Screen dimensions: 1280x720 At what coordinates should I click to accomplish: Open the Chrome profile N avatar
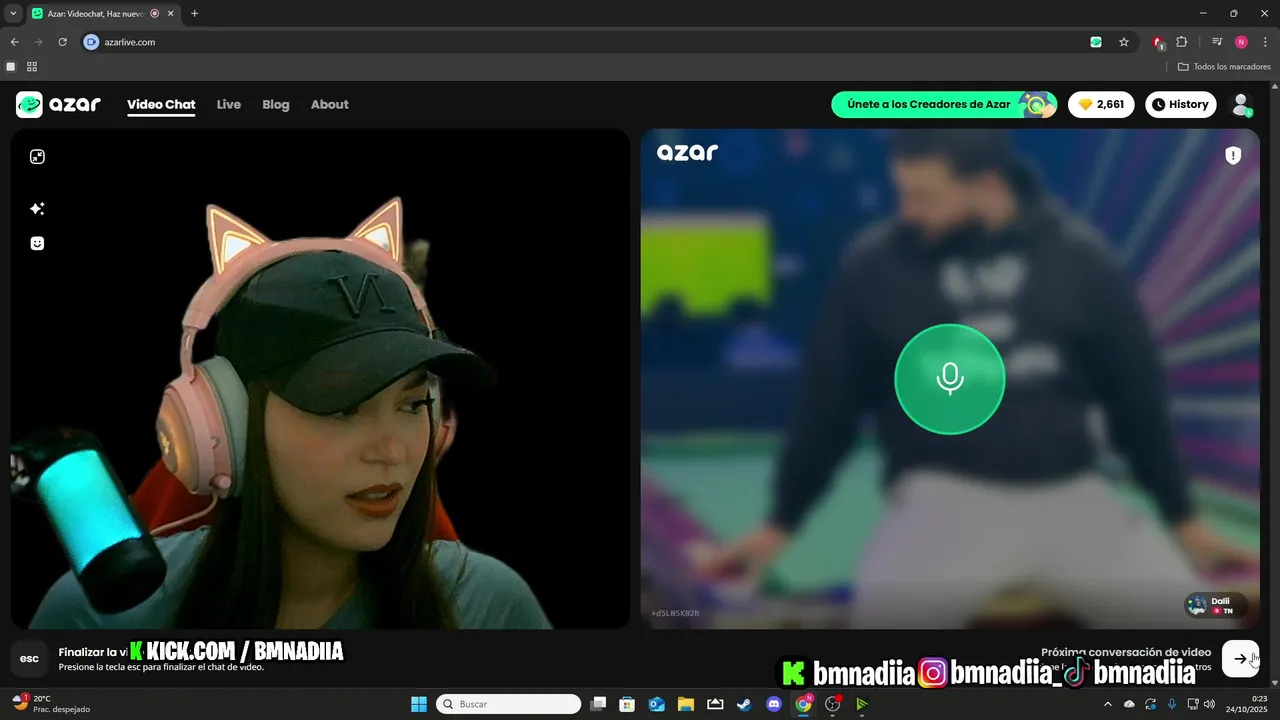tap(1241, 42)
